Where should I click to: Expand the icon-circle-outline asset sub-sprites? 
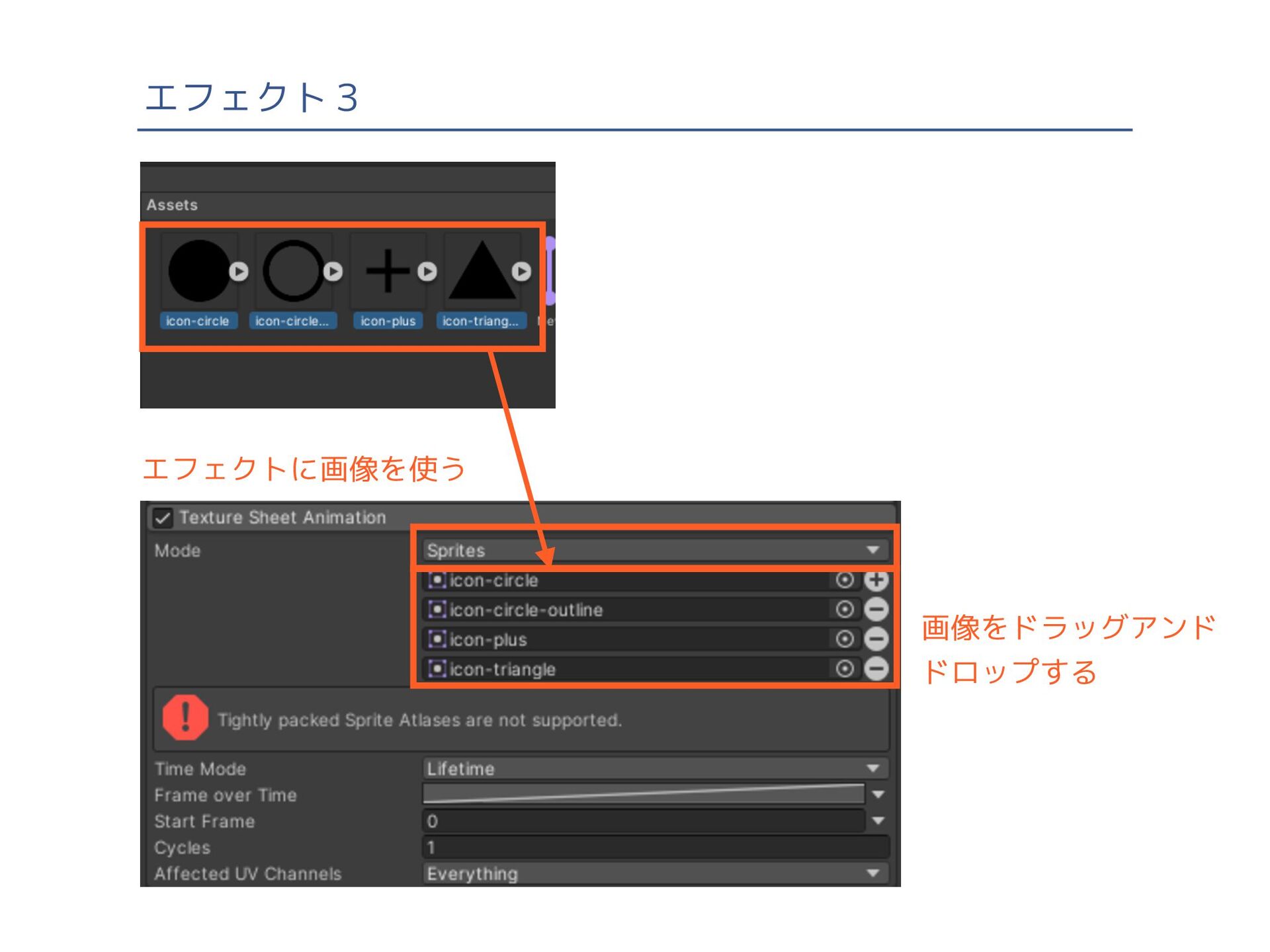(333, 271)
